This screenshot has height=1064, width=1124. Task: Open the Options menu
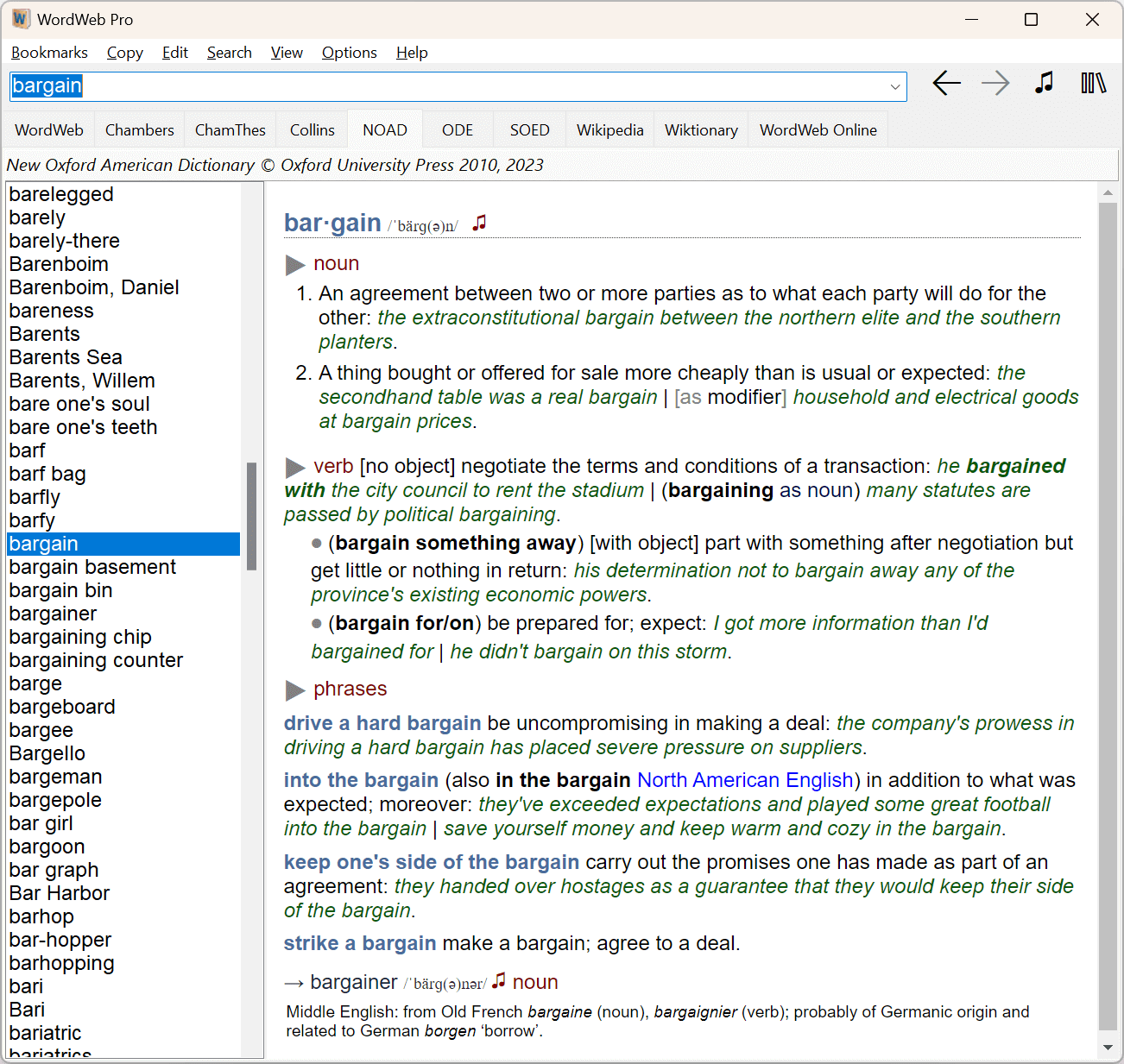(x=349, y=53)
